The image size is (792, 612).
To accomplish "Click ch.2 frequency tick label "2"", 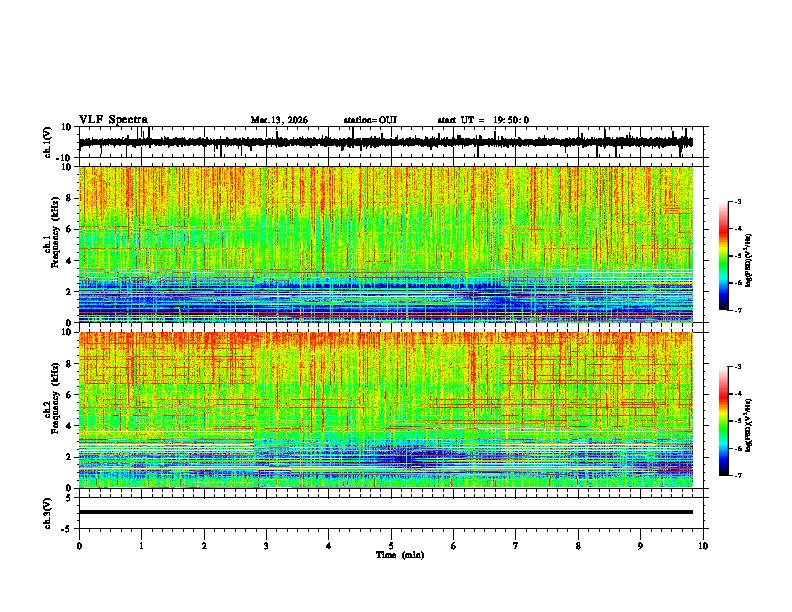I will 69,457.
